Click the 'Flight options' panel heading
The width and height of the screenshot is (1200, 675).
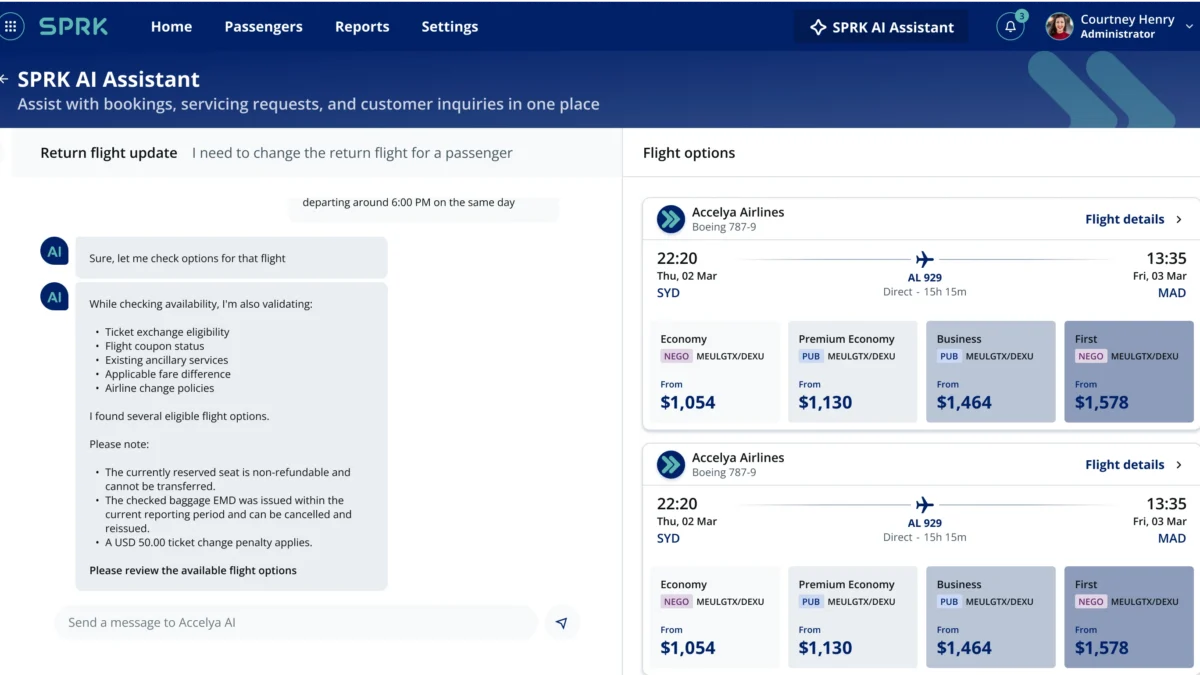[689, 153]
